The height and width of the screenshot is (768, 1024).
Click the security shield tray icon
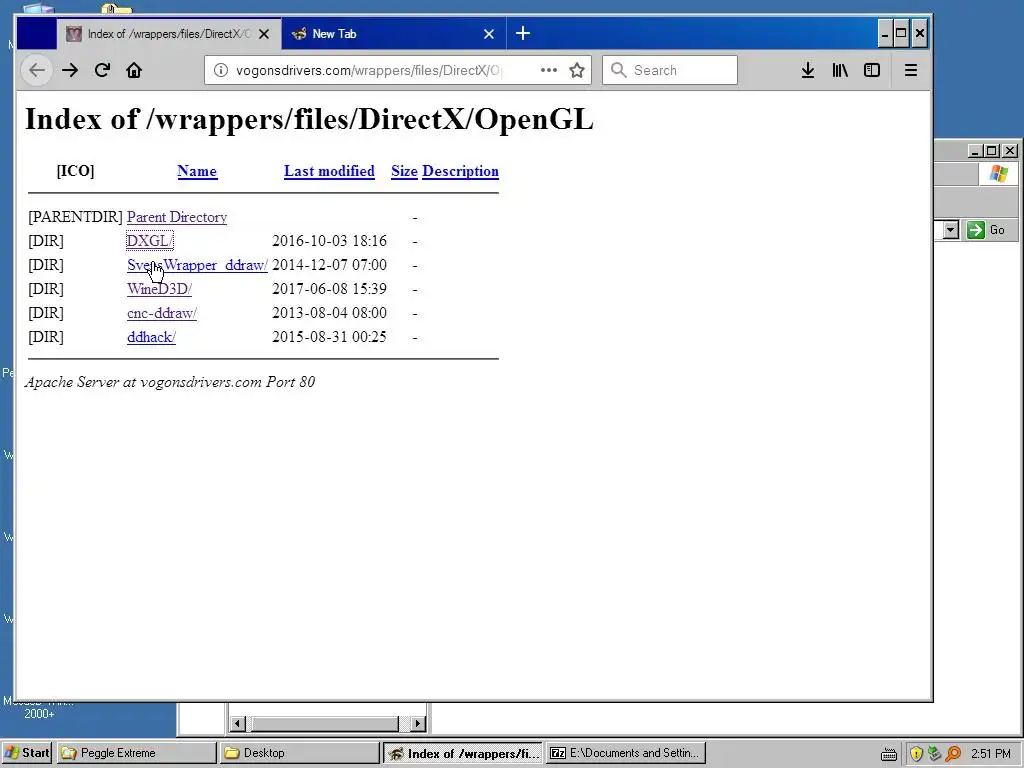(916, 754)
